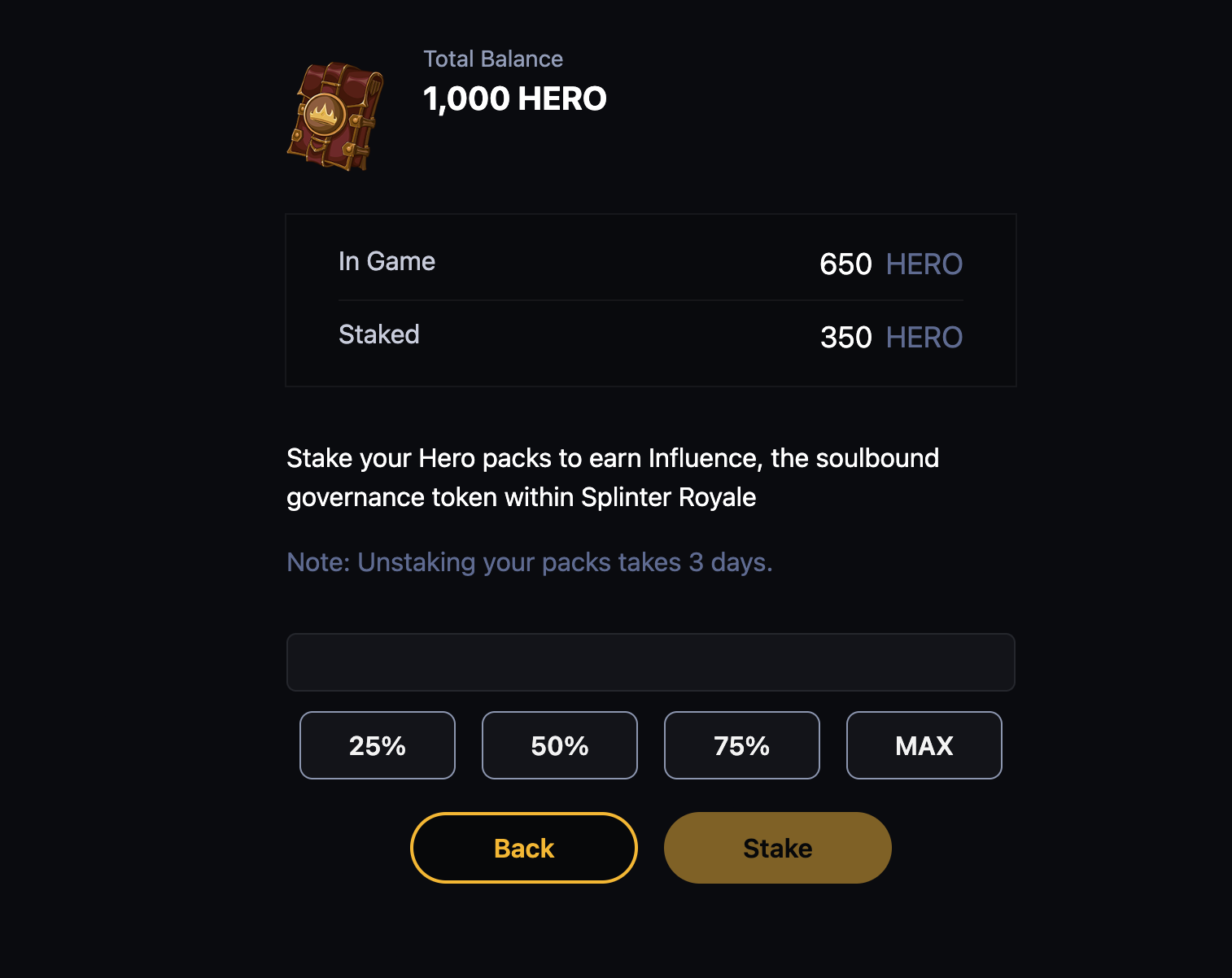The image size is (1232, 978).
Task: Click the crown emblem on the backpack
Action: coord(325,113)
